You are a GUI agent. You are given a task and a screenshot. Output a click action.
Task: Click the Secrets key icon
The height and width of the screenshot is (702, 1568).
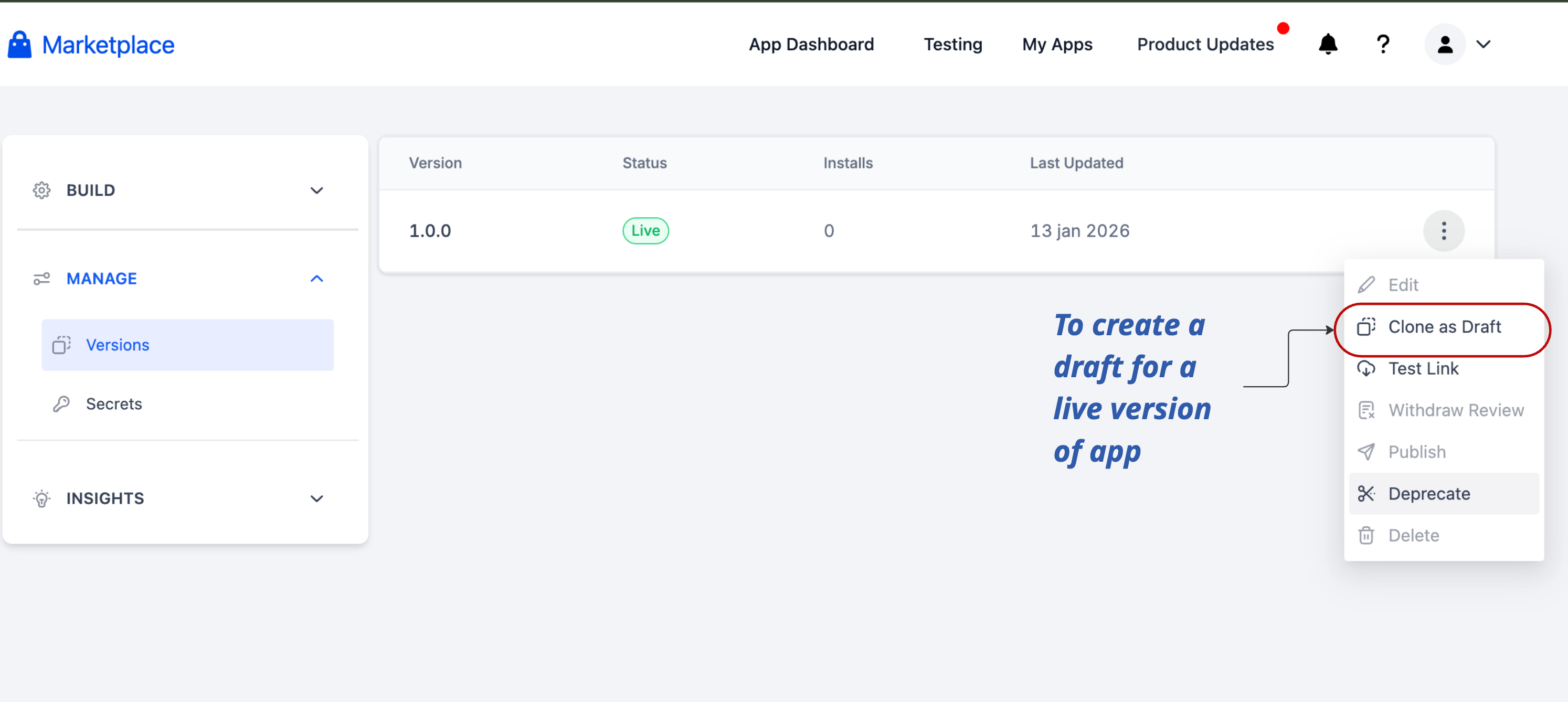coord(61,404)
